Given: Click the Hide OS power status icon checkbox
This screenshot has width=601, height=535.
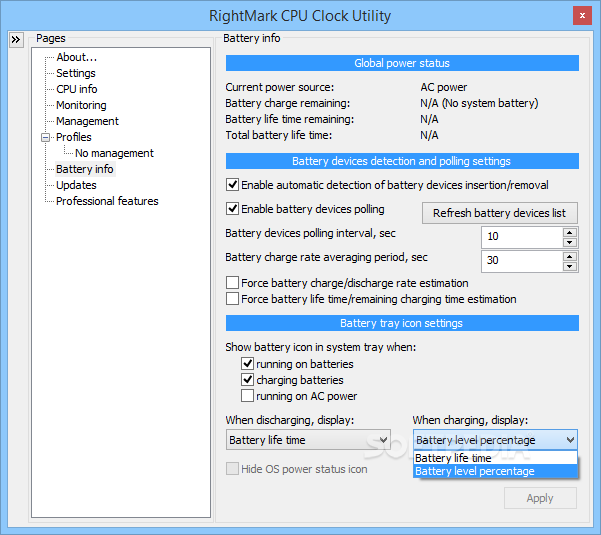Looking at the screenshot, I should coord(232,469).
